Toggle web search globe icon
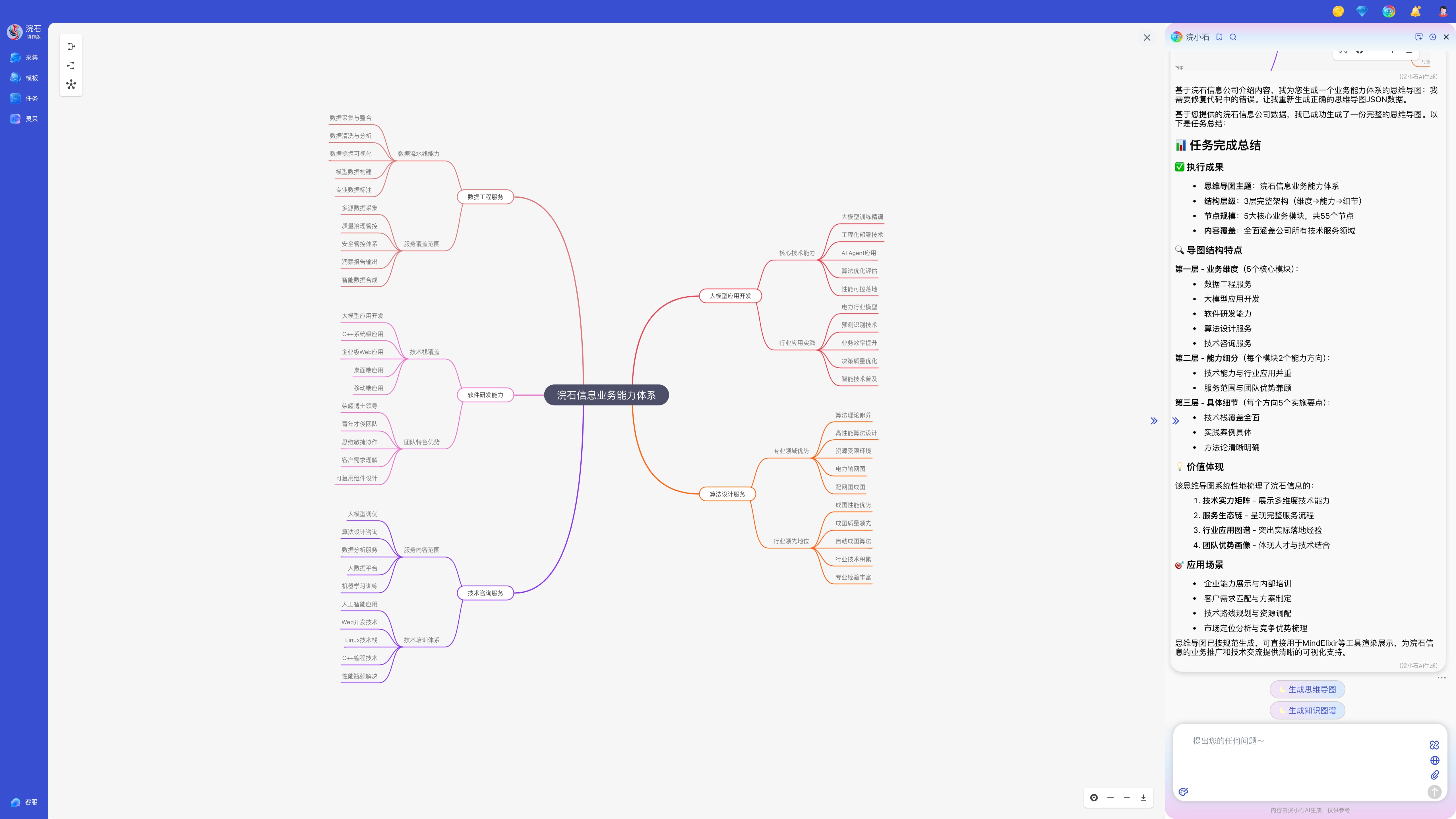Image resolution: width=1456 pixels, height=819 pixels. tap(1434, 760)
